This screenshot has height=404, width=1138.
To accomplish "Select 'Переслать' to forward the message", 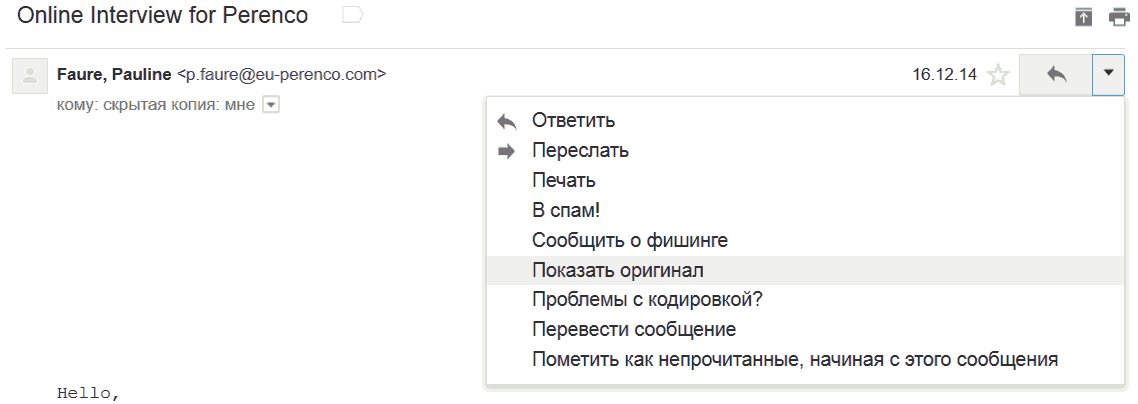I will [580, 151].
